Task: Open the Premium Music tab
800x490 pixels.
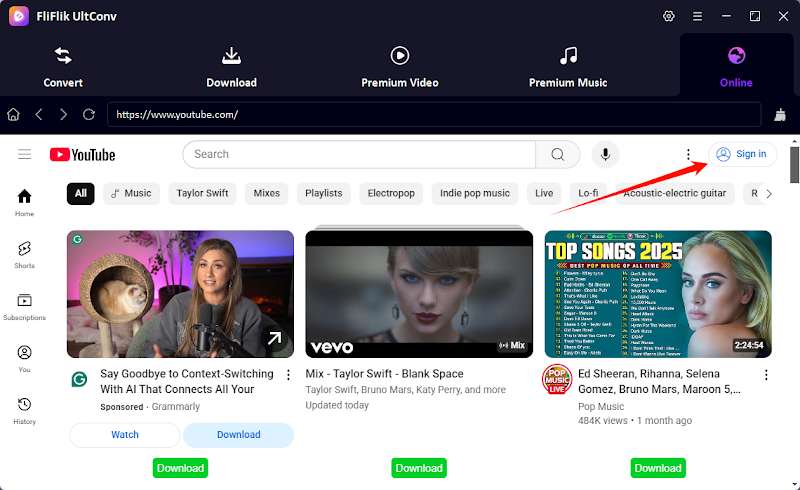Action: point(568,67)
